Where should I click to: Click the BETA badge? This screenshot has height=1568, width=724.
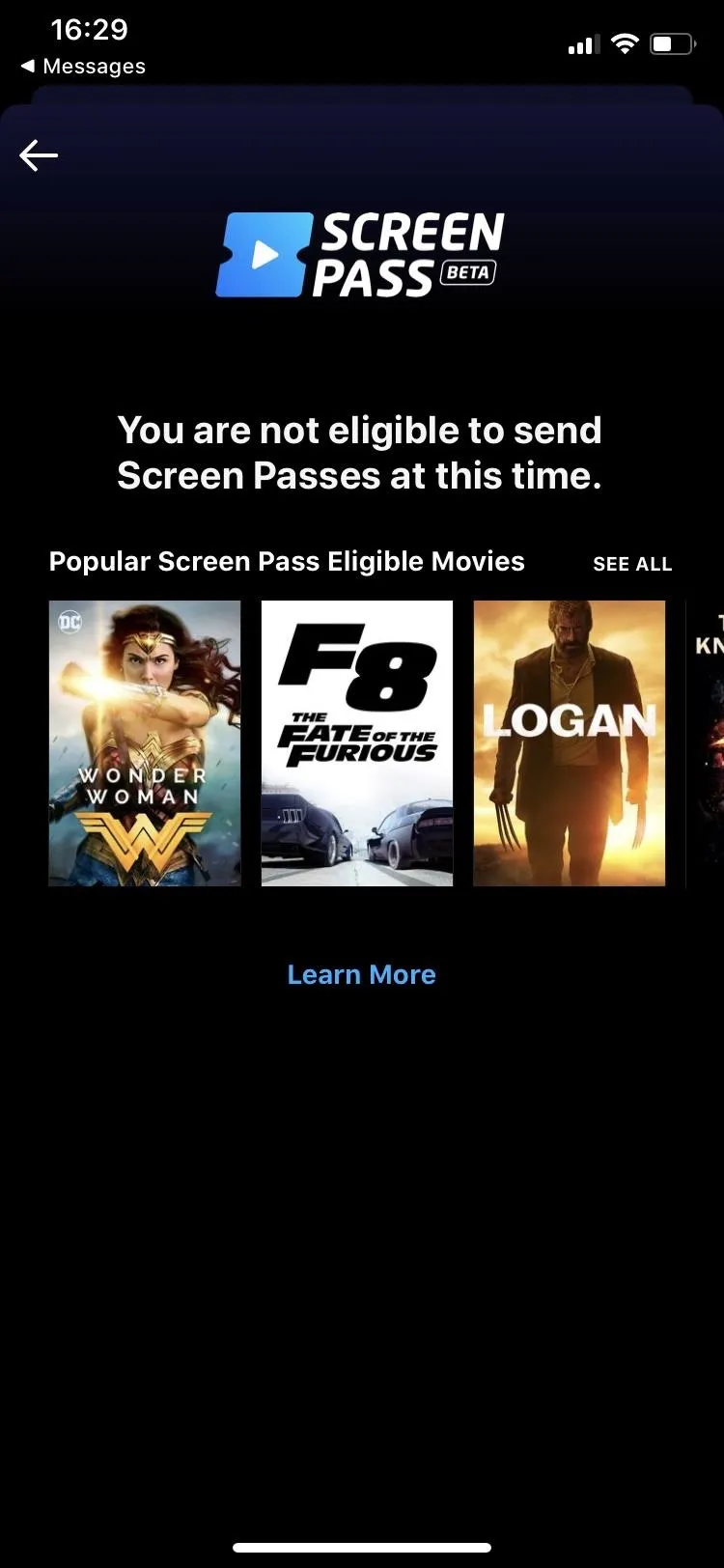pos(468,272)
